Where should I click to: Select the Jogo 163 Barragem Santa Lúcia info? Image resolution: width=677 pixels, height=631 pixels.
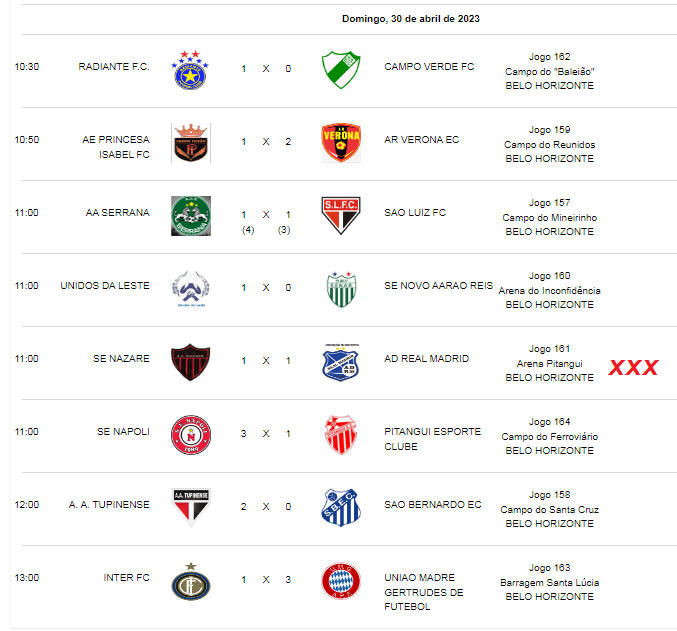point(550,582)
